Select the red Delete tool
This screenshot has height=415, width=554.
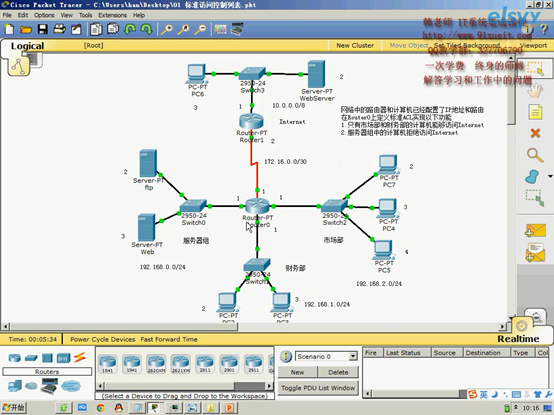point(535,133)
